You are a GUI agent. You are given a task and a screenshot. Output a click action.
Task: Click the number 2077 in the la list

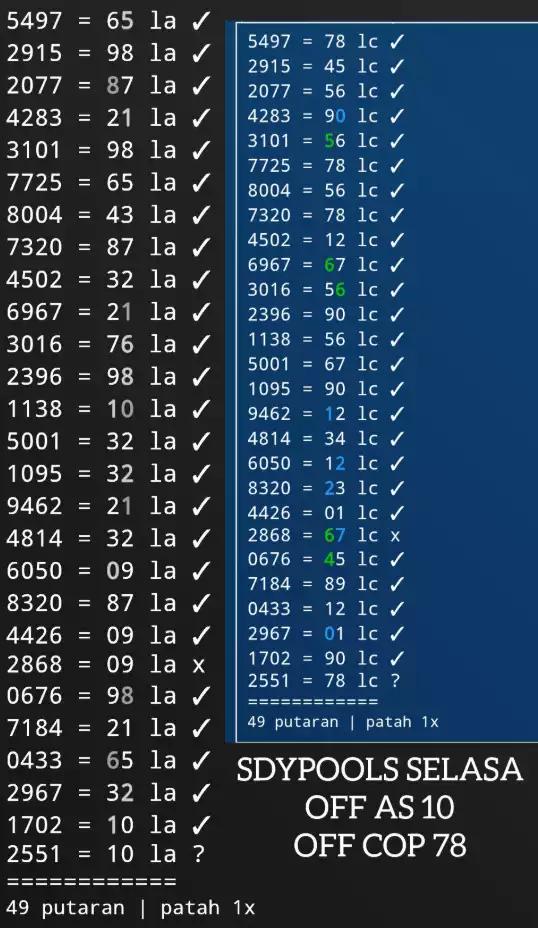[x=34, y=85]
